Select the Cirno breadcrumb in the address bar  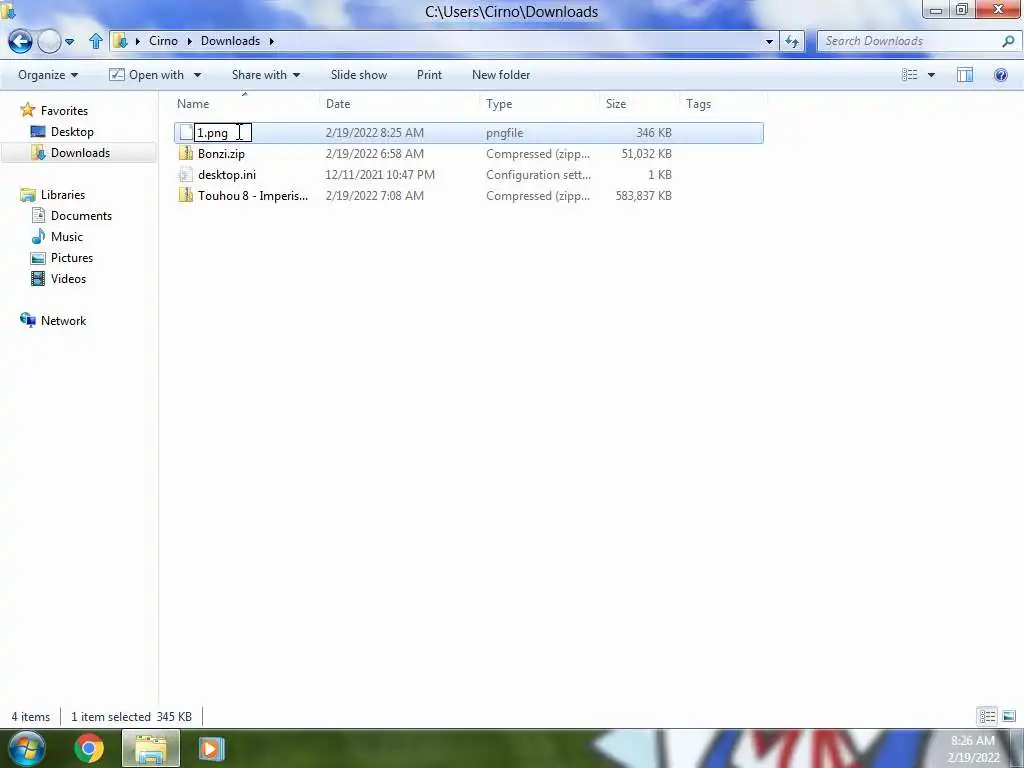pos(163,40)
